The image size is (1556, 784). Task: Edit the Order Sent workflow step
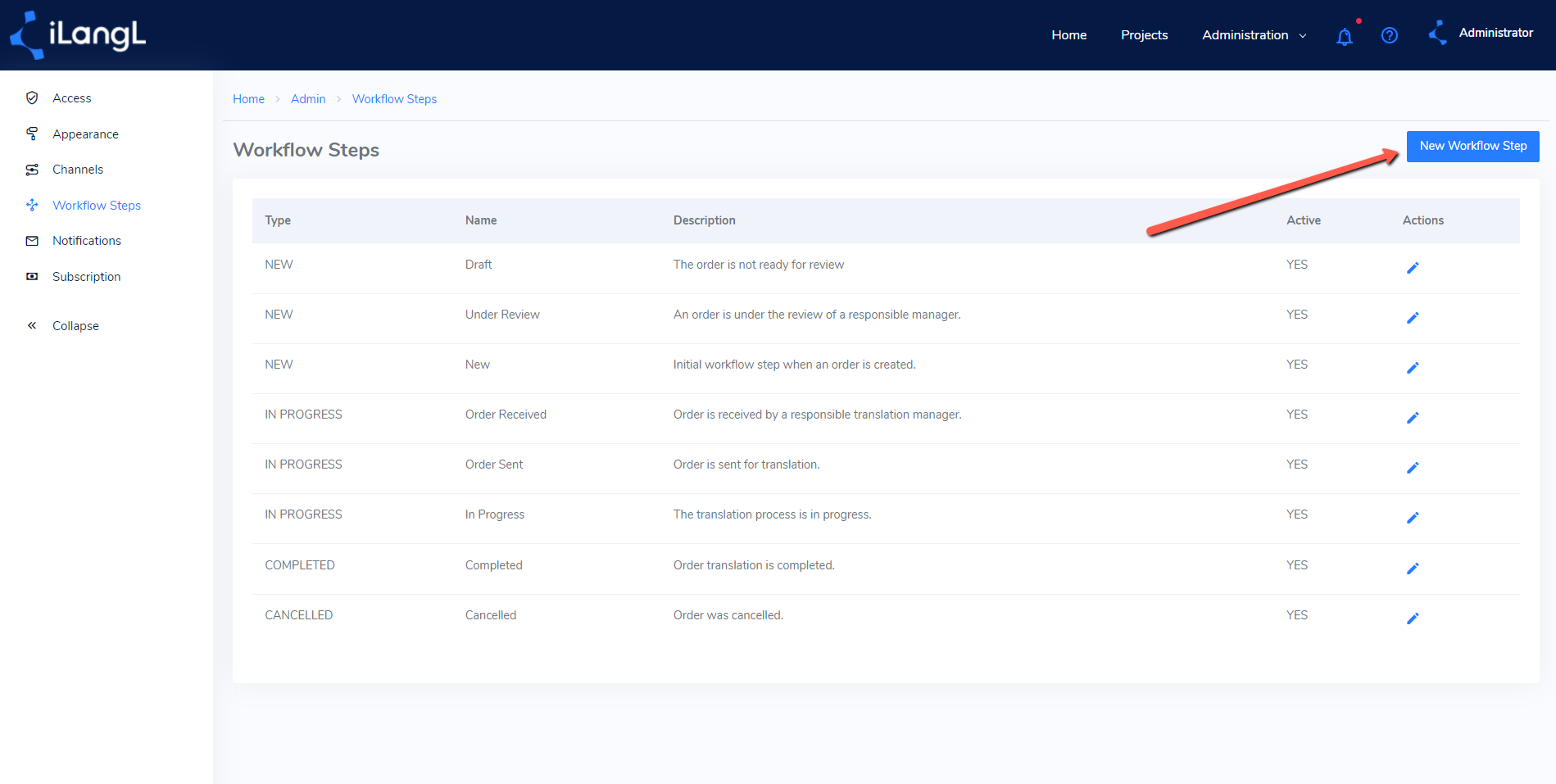tap(1413, 468)
